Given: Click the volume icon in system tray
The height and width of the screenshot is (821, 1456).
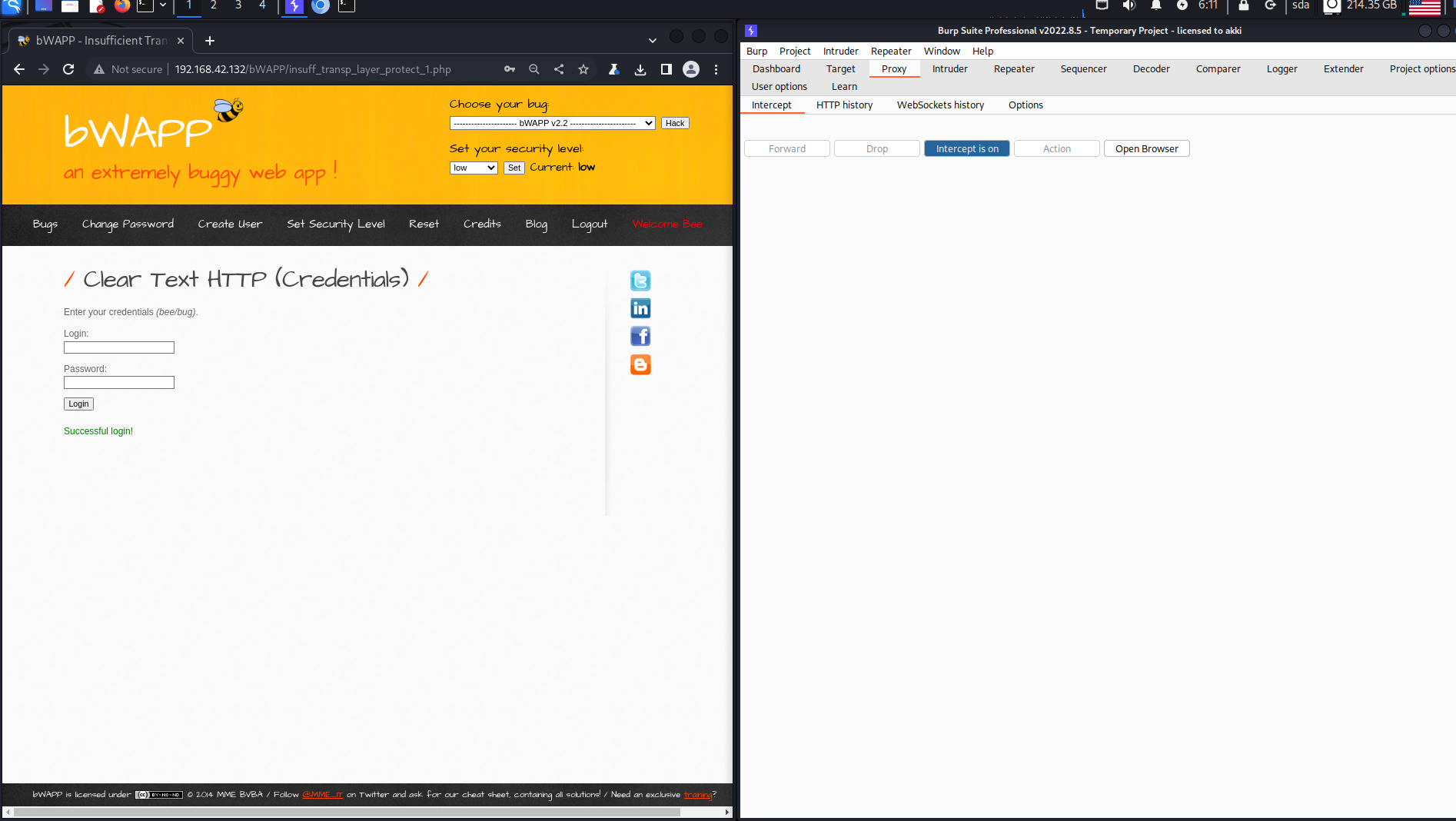Looking at the screenshot, I should coord(1129,6).
